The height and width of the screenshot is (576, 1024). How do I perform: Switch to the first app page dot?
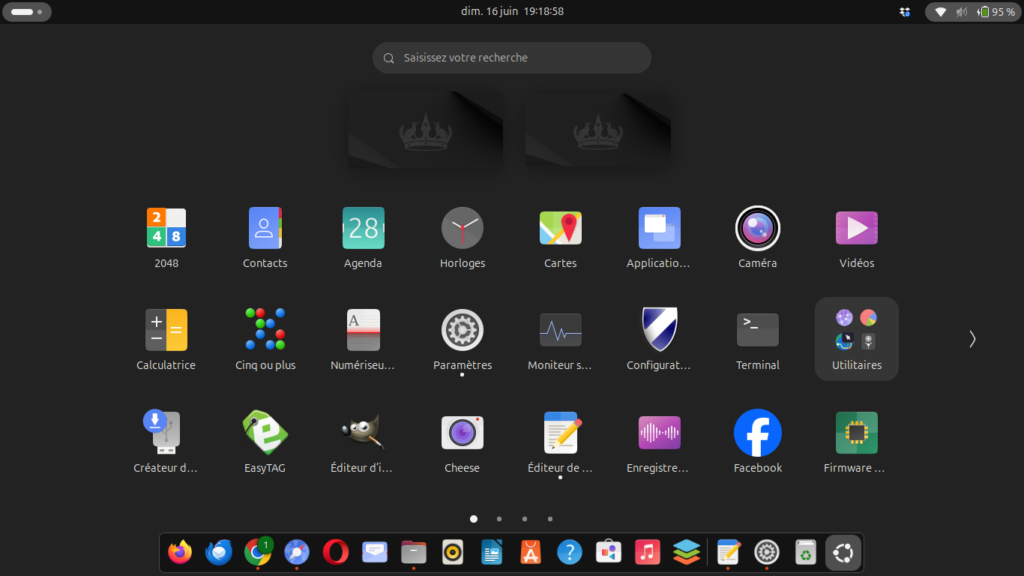click(473, 519)
